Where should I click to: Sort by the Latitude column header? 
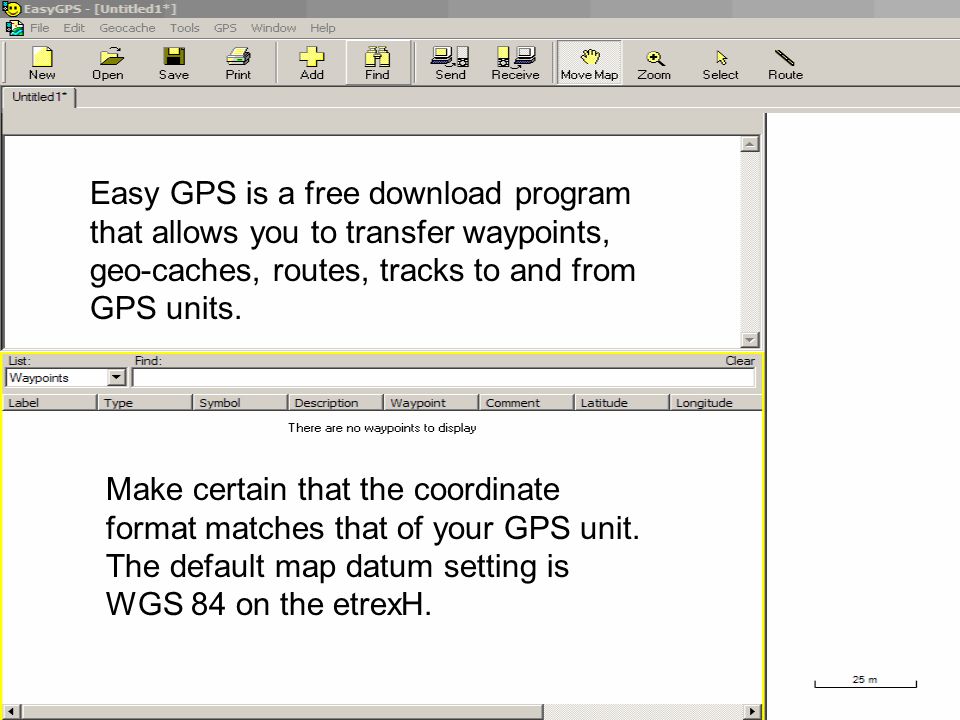(622, 403)
